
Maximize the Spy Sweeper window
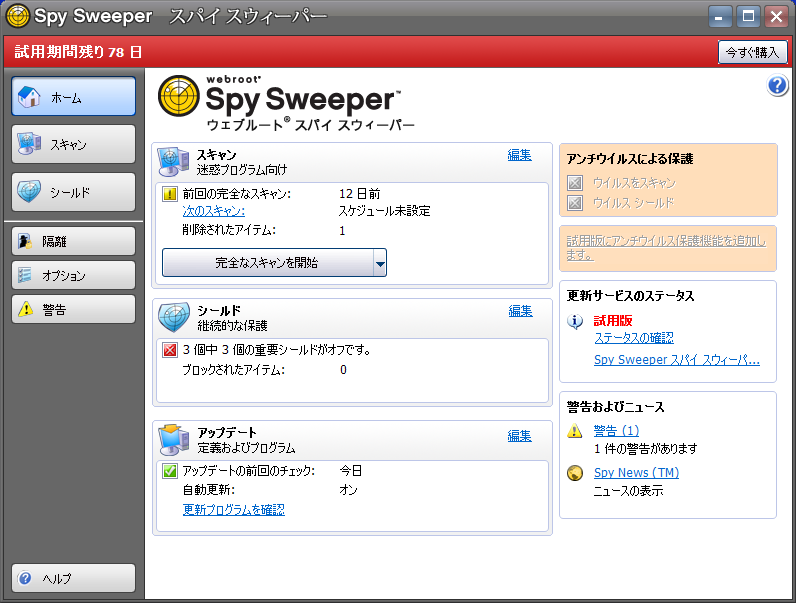click(x=748, y=16)
